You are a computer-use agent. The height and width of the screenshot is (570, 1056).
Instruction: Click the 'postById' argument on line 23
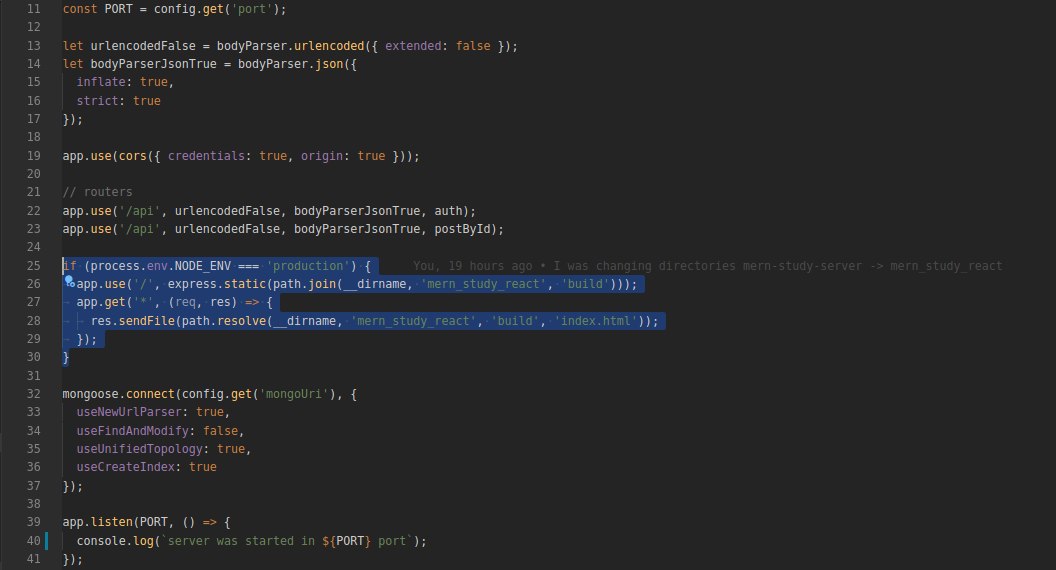point(462,229)
